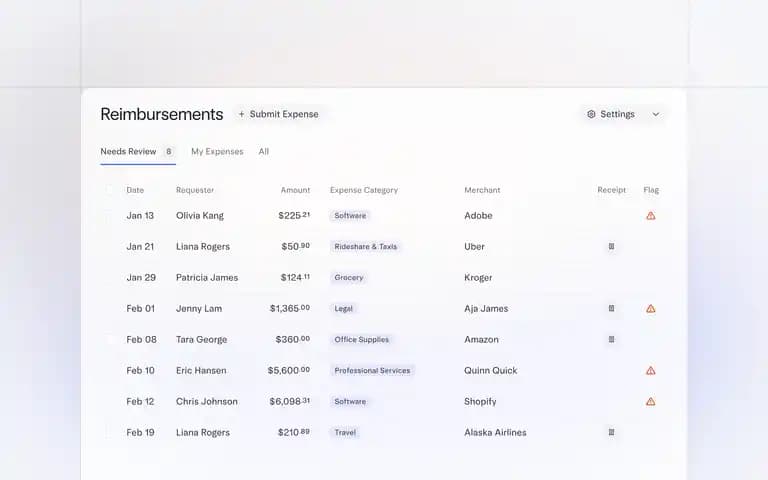Click the plus icon on Submit Expense
Image resolution: width=768 pixels, height=480 pixels.
[x=241, y=114]
